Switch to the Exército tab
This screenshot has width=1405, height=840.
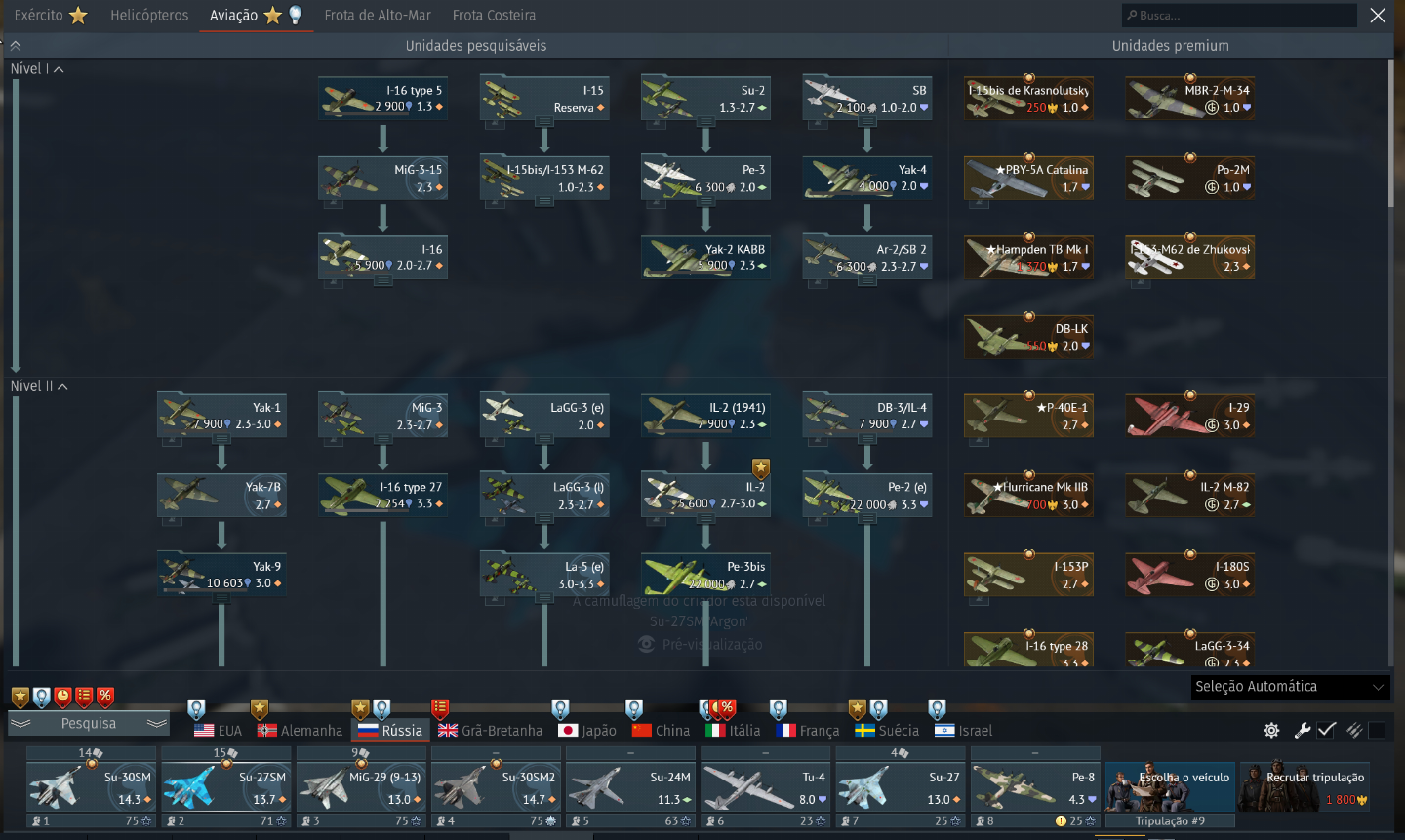tap(51, 16)
